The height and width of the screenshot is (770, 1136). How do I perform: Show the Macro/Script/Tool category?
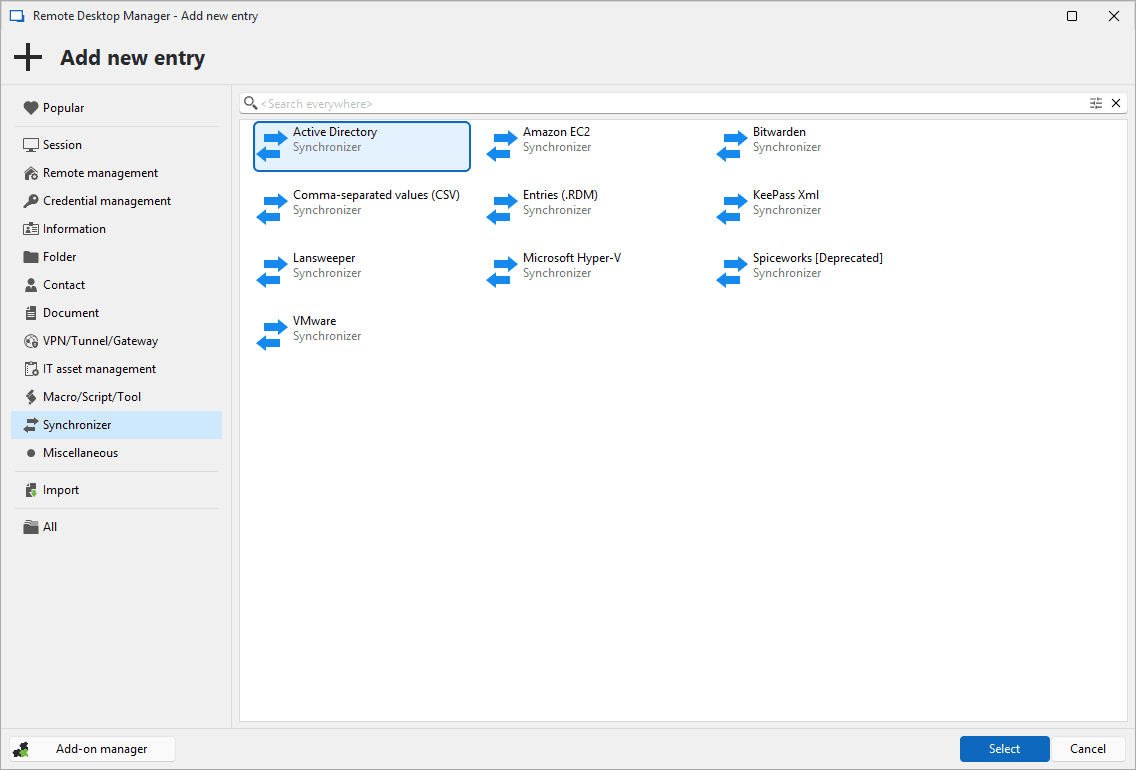[x=92, y=397]
